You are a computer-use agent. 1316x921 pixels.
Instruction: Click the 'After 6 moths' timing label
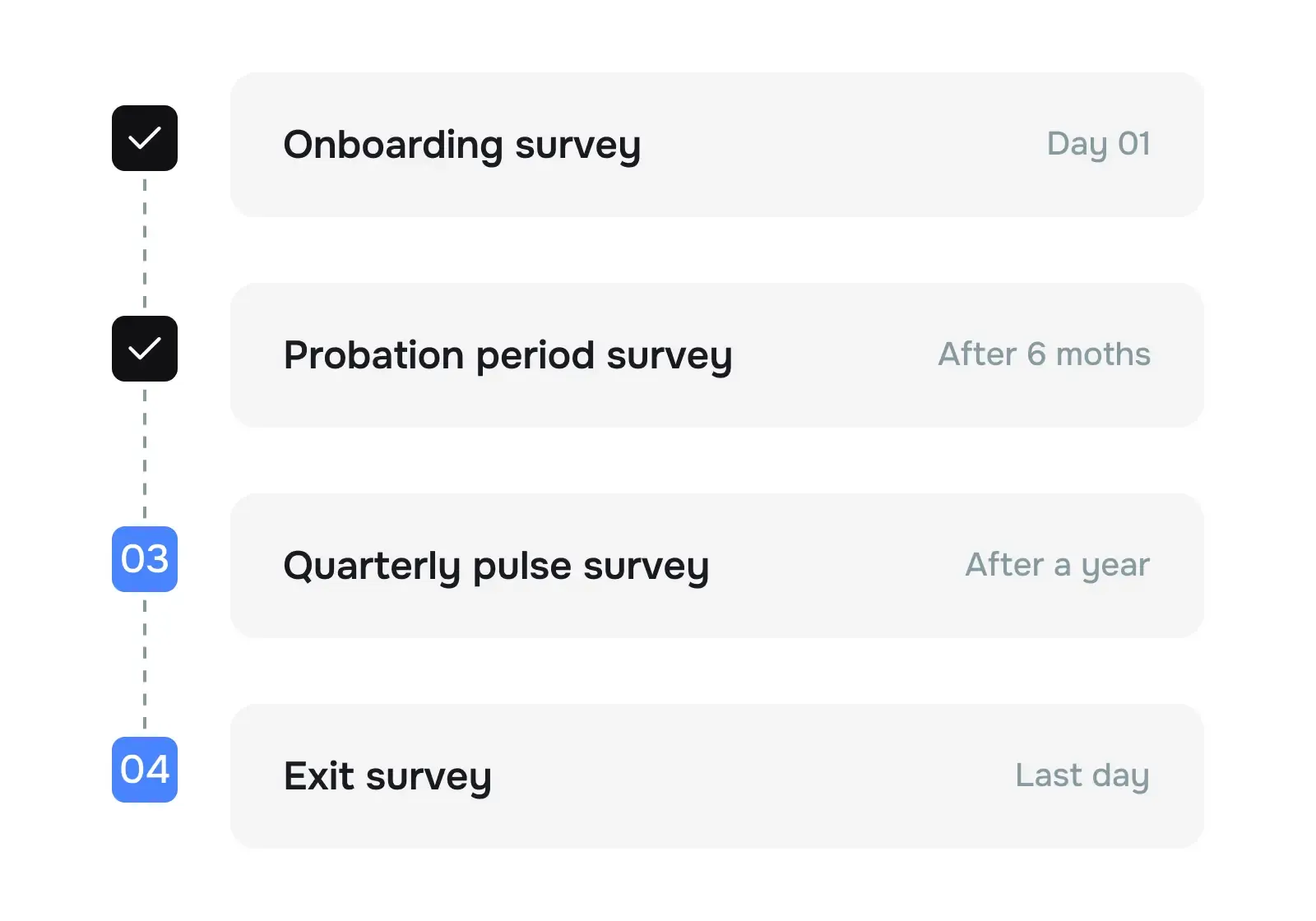point(1044,355)
